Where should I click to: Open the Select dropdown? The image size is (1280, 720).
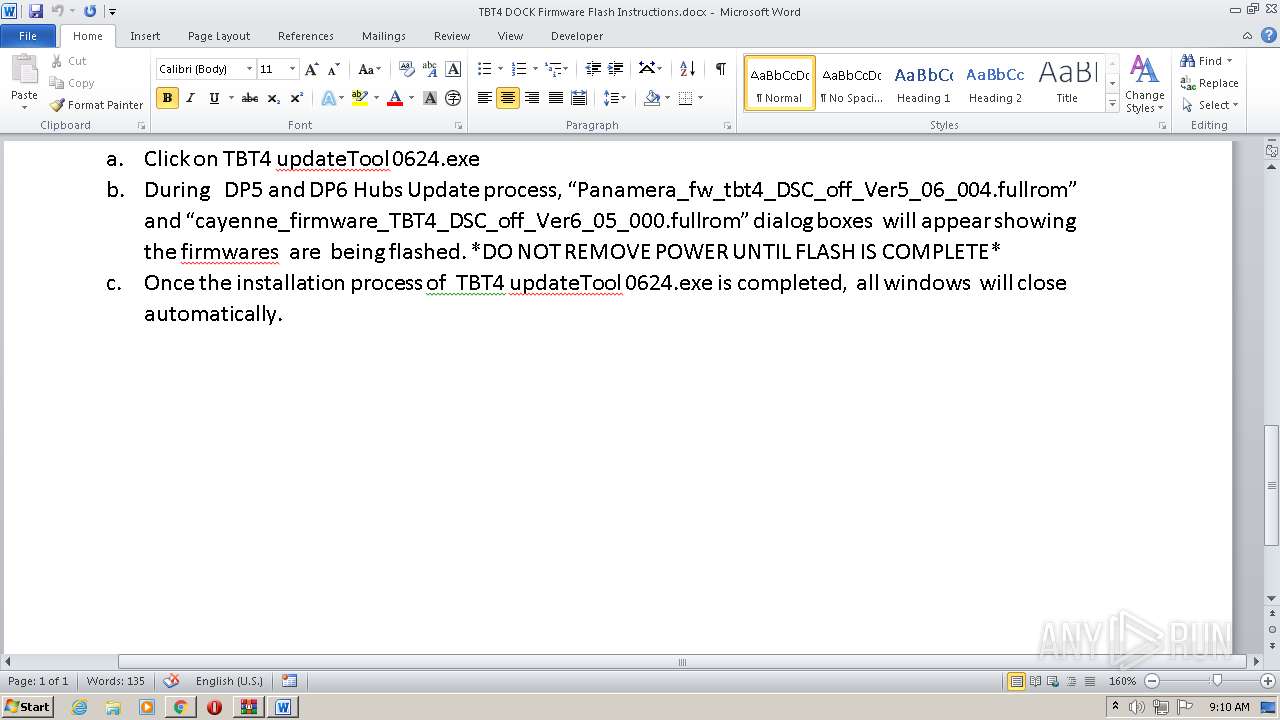(x=1209, y=105)
